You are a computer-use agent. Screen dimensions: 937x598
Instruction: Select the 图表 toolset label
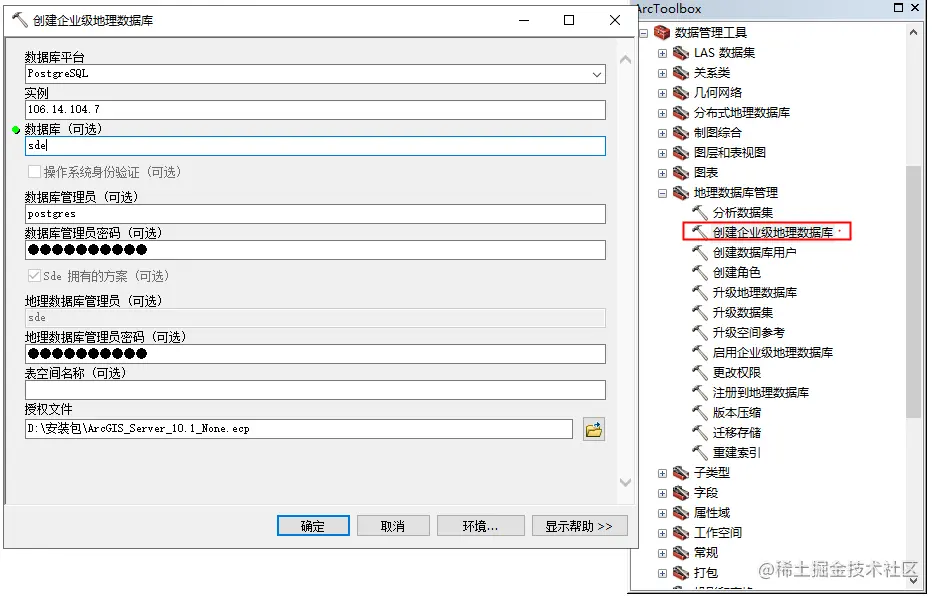pyautogui.click(x=706, y=173)
